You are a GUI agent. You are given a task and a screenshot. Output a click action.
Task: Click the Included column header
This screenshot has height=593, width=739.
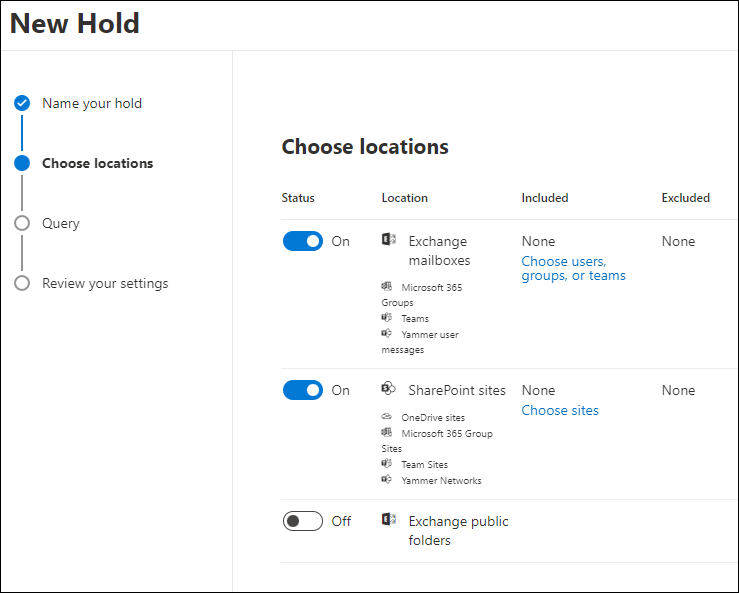pyautogui.click(x=545, y=198)
